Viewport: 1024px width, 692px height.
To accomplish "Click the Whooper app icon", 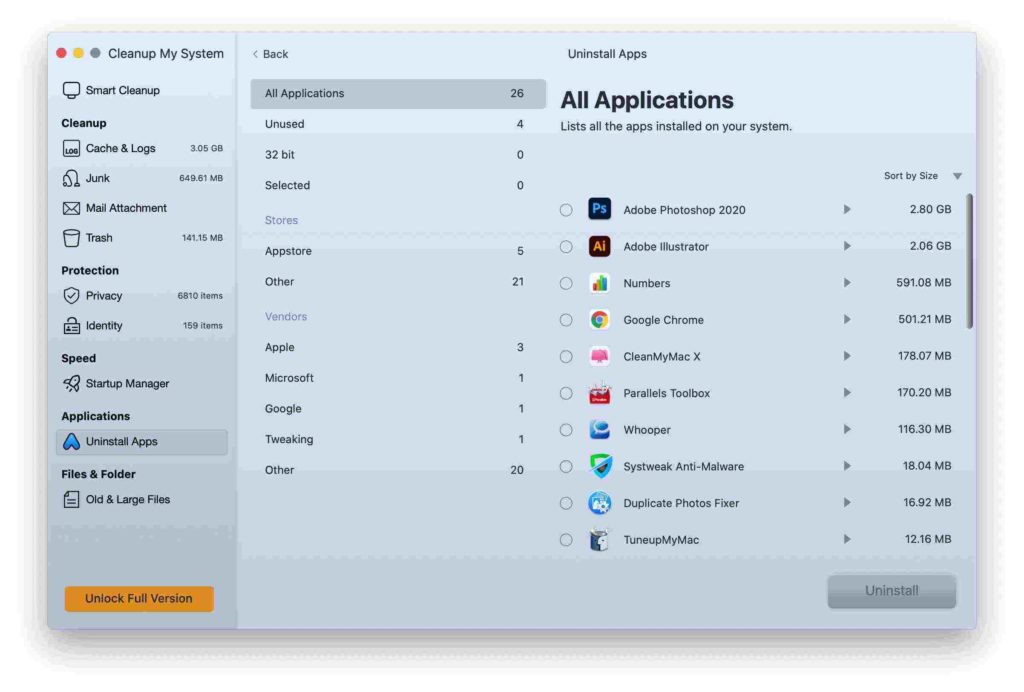I will click(x=600, y=430).
